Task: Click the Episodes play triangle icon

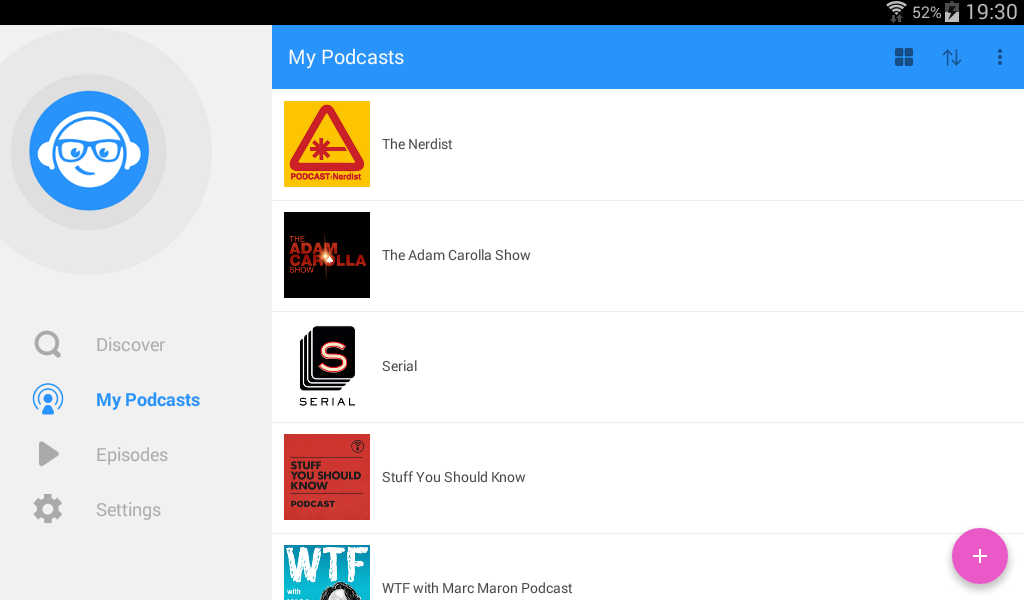Action: (48, 454)
